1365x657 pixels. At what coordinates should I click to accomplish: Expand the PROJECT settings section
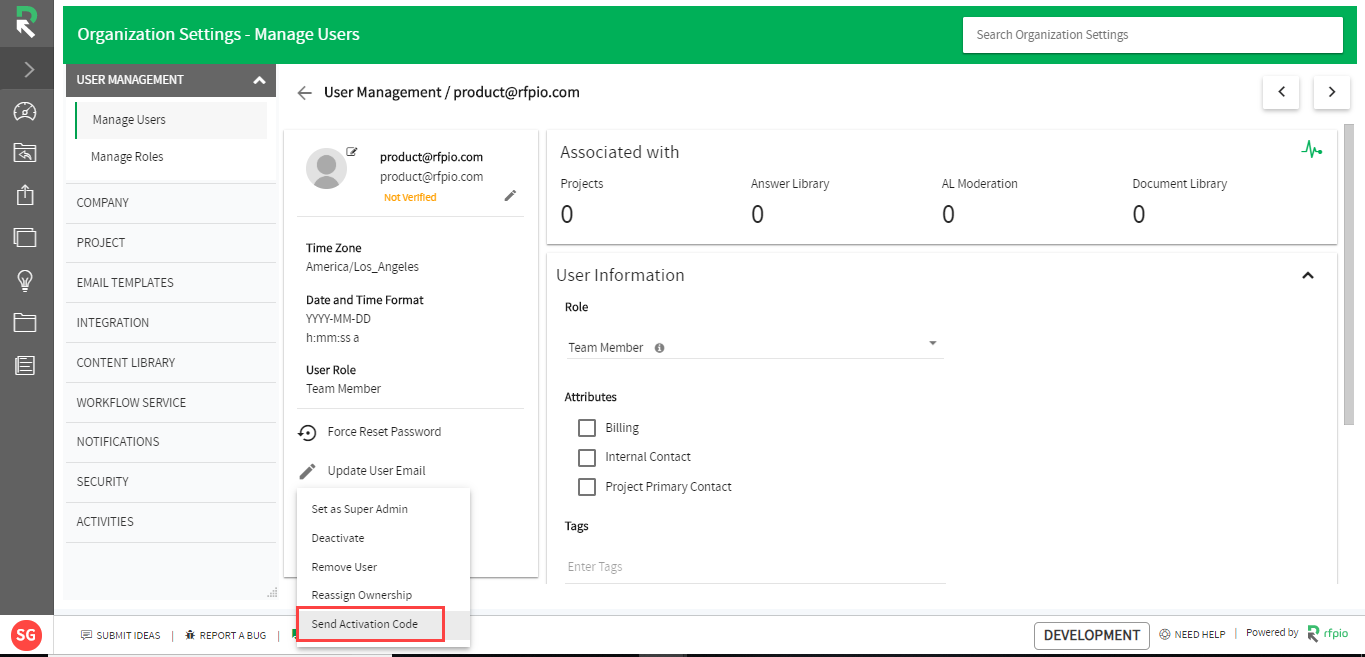(171, 243)
